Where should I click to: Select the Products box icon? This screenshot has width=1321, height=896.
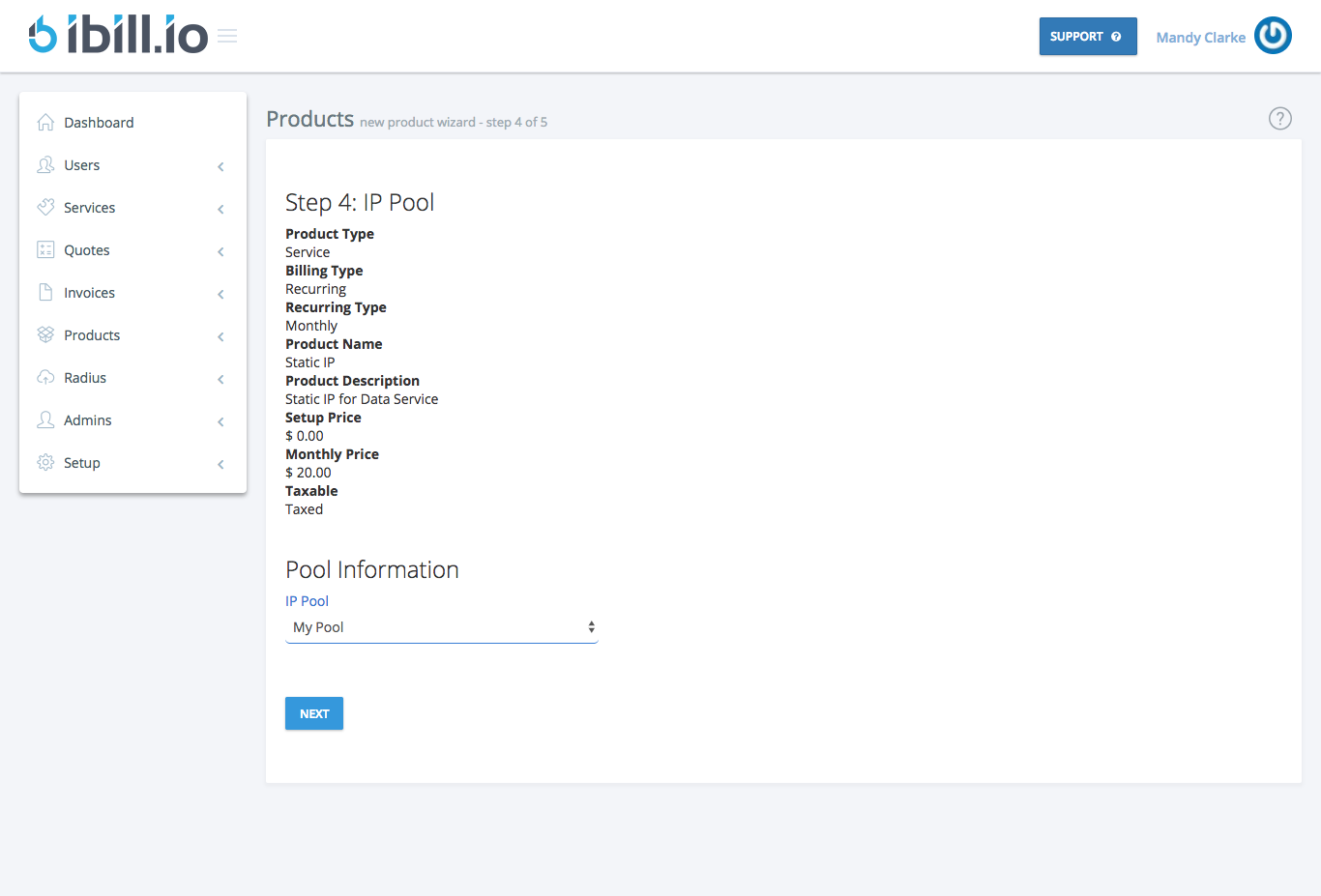coord(45,334)
